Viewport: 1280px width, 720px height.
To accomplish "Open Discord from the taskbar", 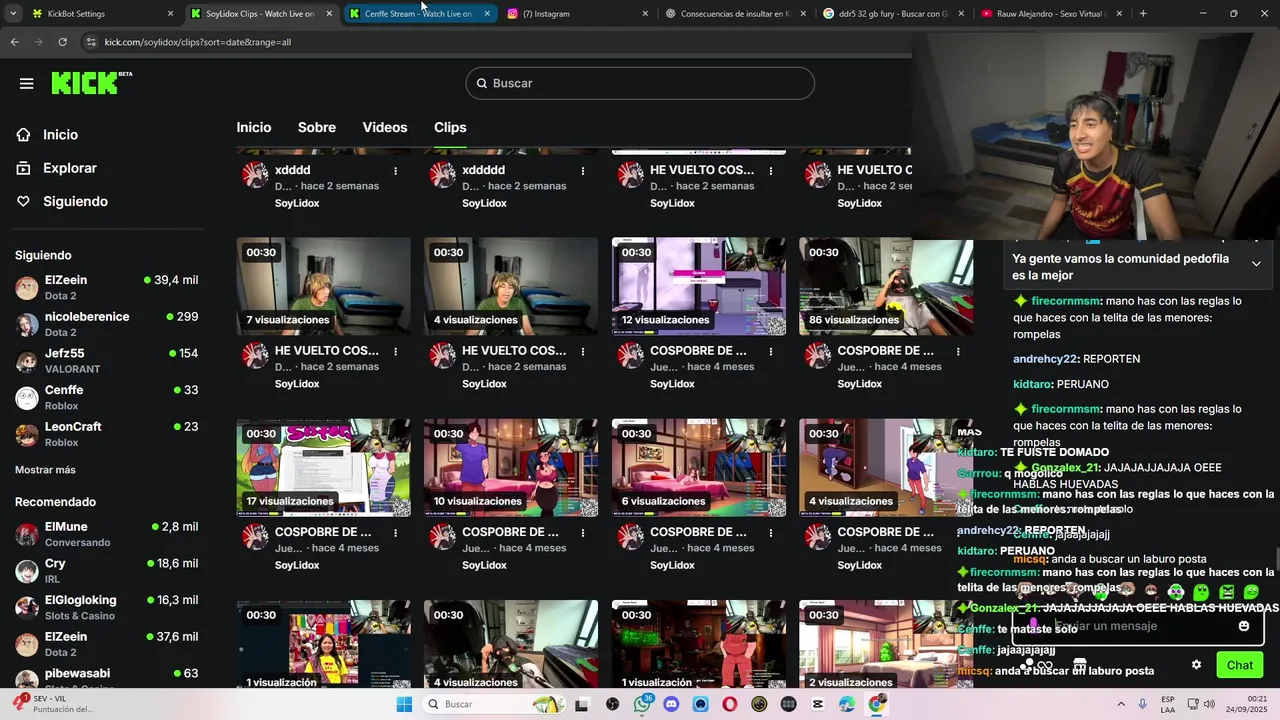I will tap(671, 704).
